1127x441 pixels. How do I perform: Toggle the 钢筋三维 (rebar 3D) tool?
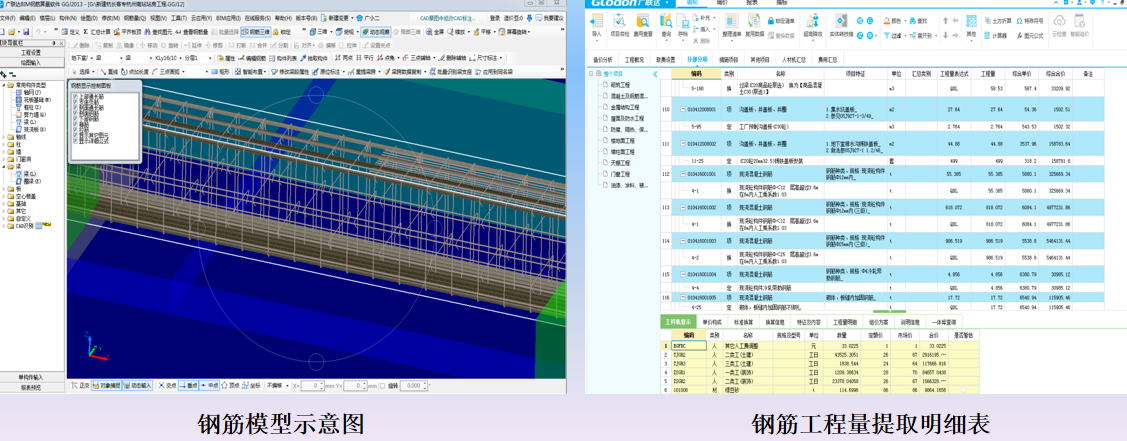(x=255, y=32)
